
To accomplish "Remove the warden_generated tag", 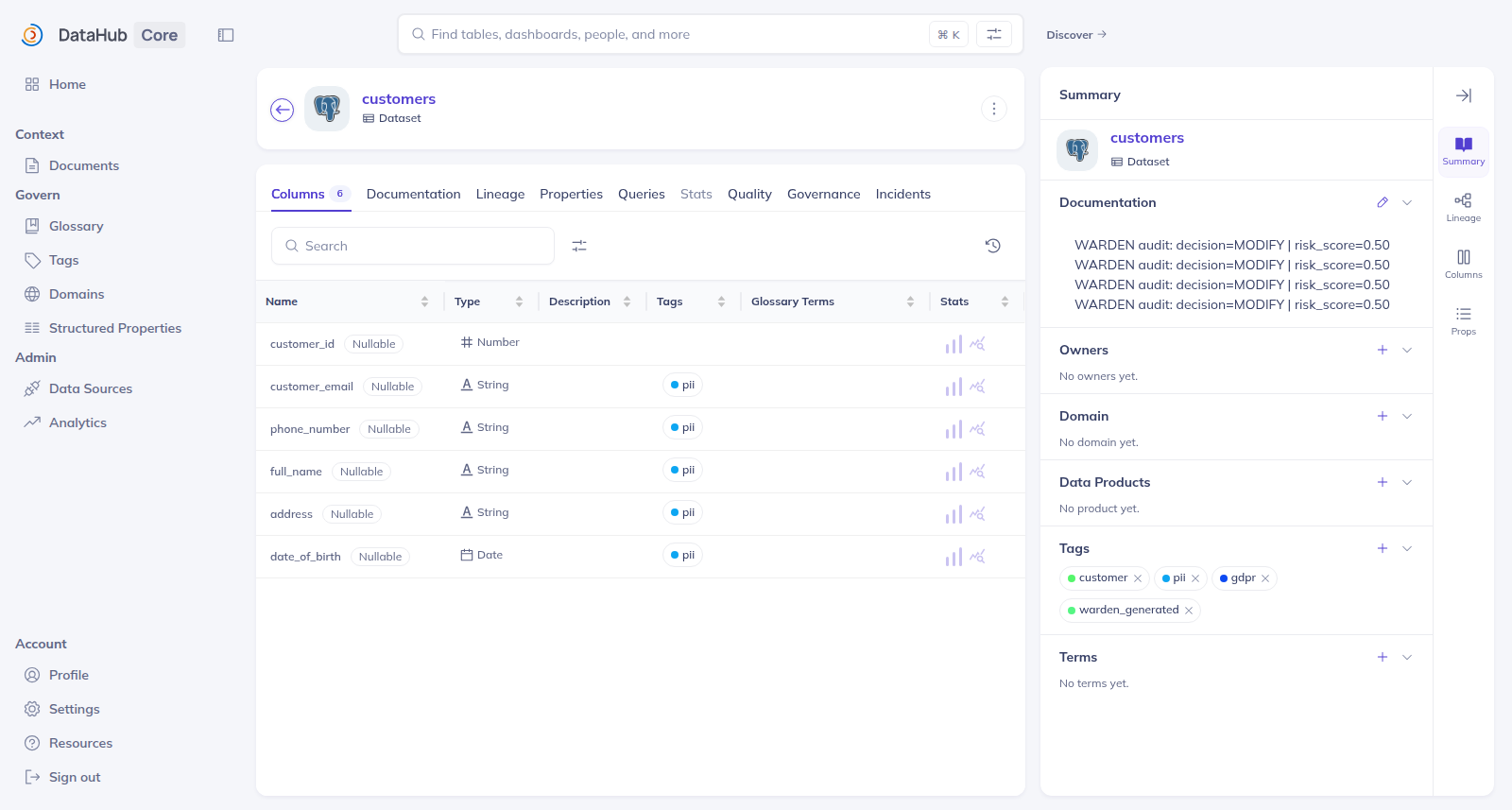I will 1189,611.
